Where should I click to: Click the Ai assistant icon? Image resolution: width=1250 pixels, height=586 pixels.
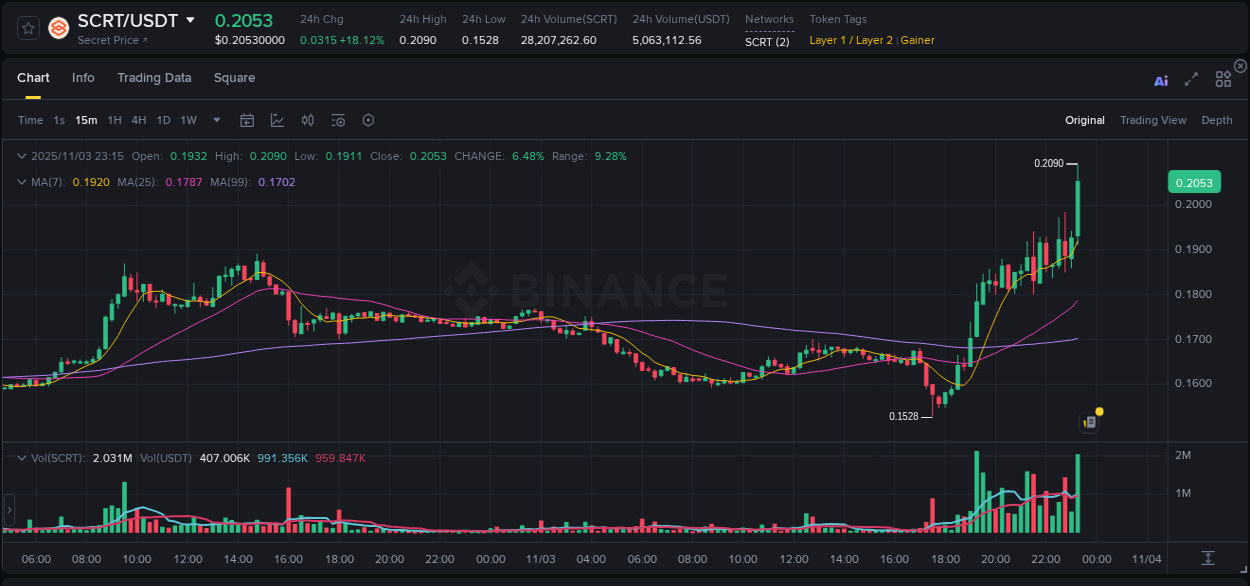(x=1161, y=79)
